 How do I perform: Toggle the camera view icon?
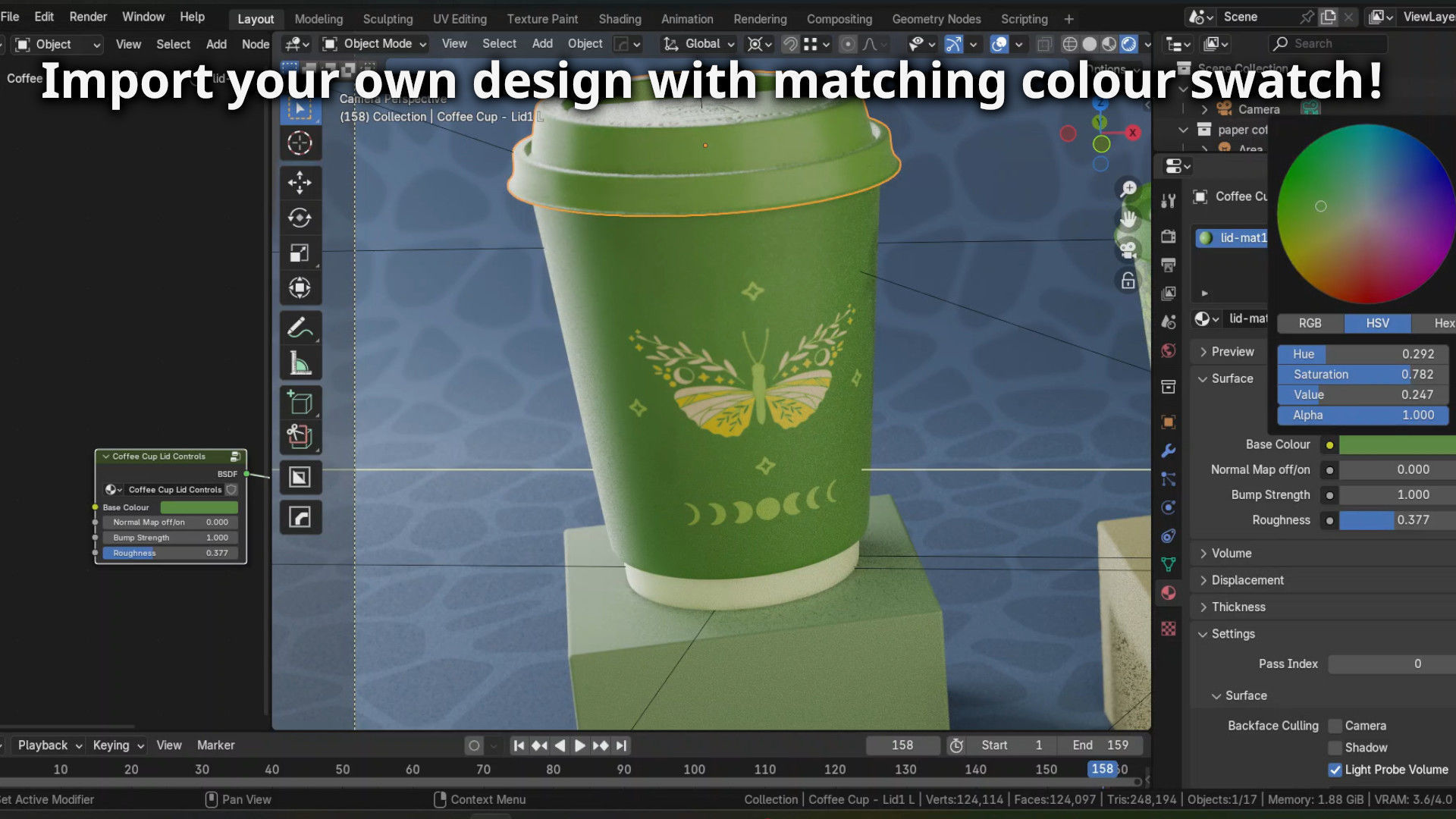point(1128,250)
